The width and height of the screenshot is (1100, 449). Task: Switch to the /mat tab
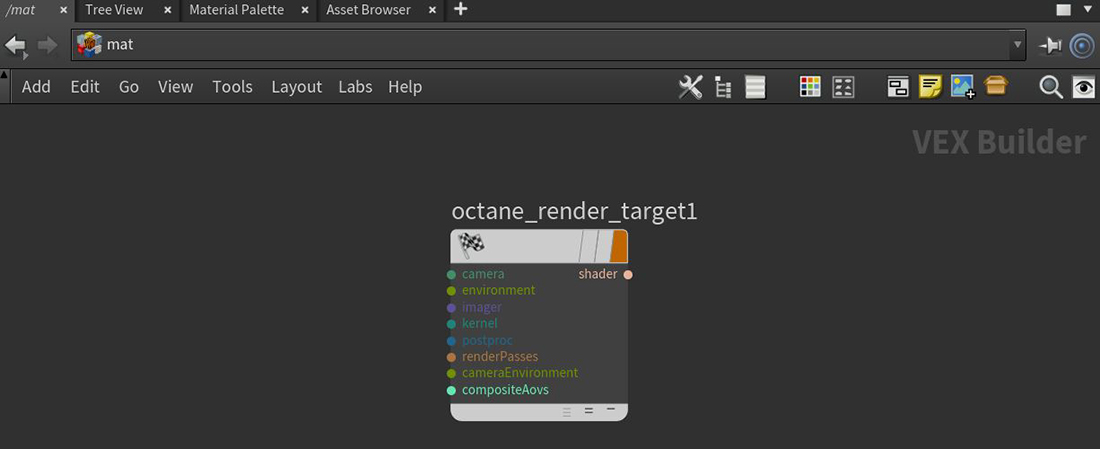point(22,10)
